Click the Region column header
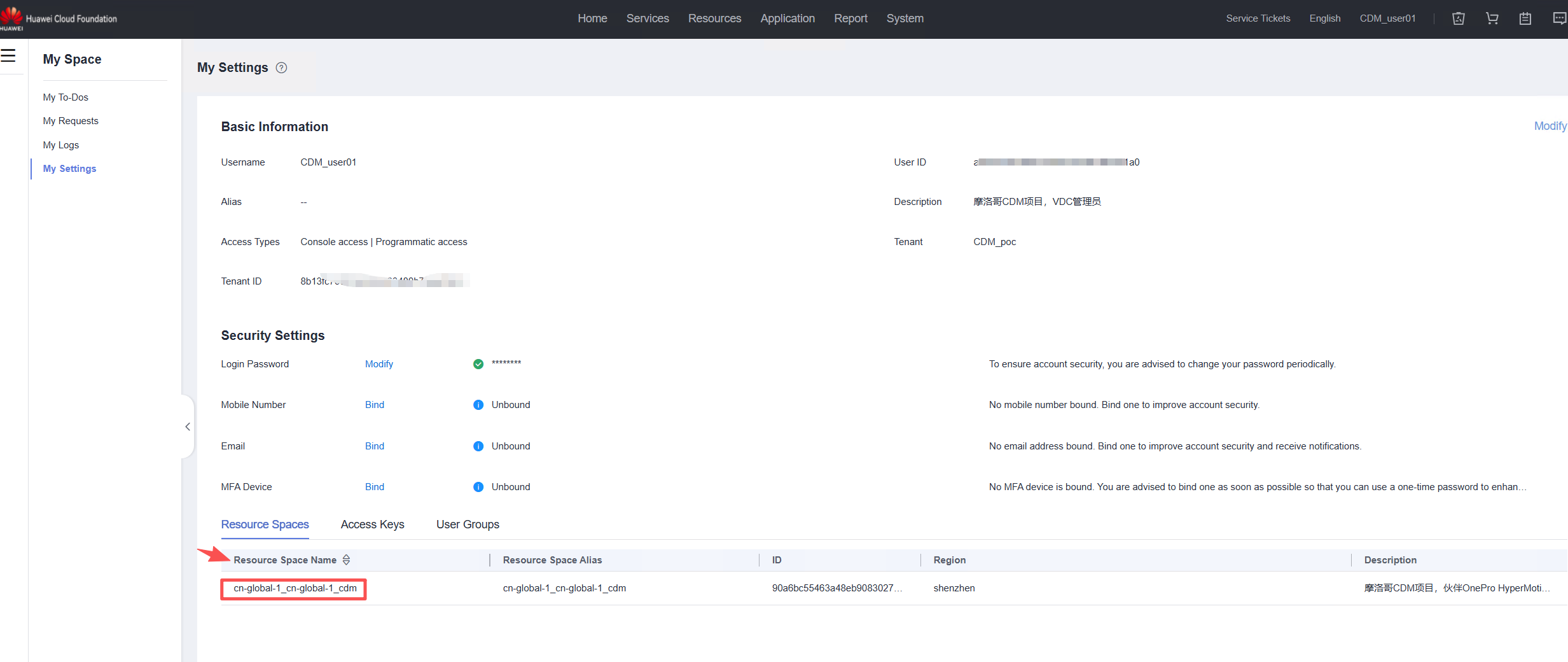This screenshot has width=1568, height=662. (x=950, y=560)
